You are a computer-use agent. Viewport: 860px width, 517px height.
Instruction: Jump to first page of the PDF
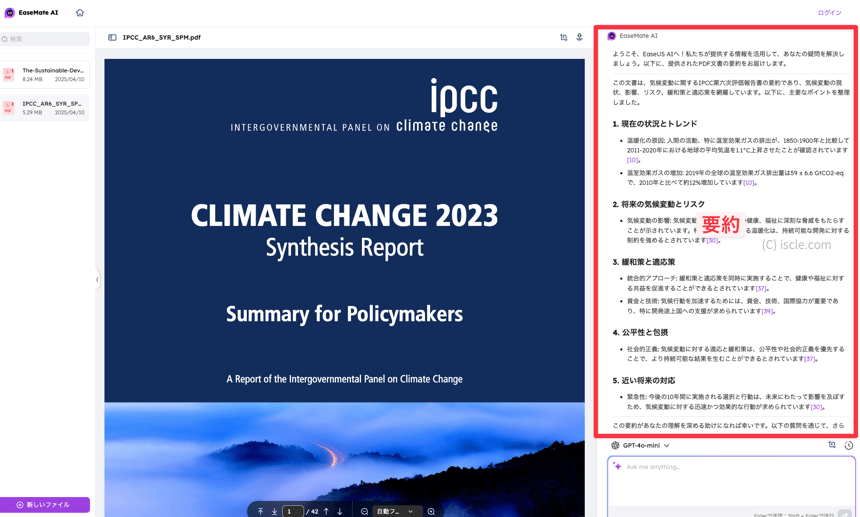coord(261,511)
